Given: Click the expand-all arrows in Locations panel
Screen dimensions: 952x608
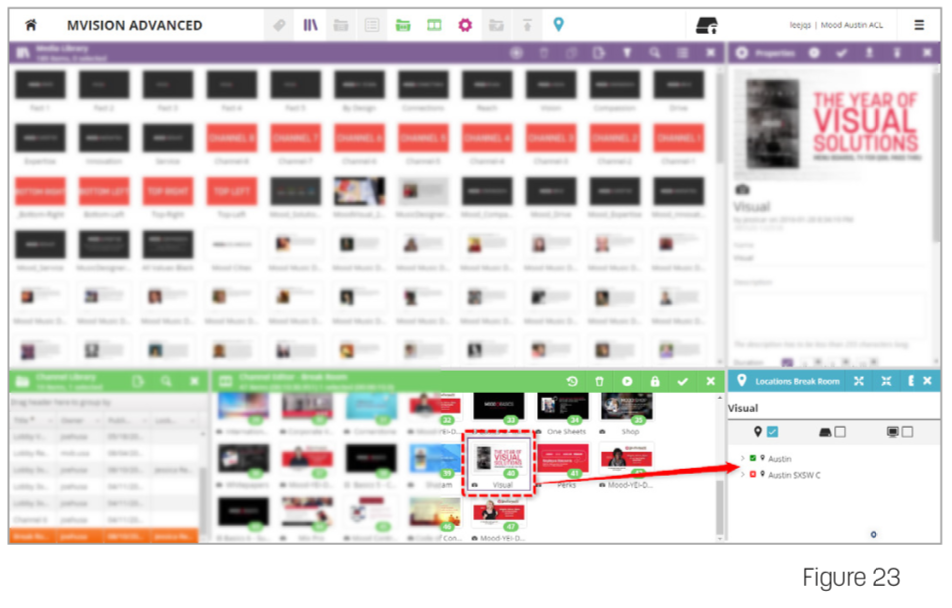Looking at the screenshot, I should [x=858, y=381].
